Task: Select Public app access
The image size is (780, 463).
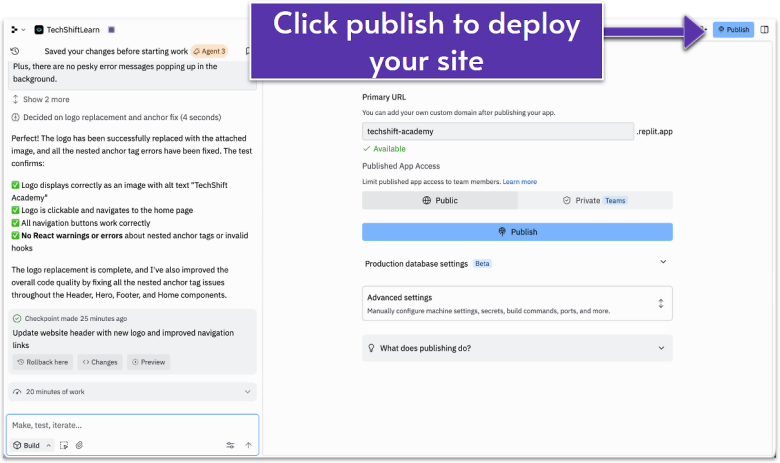Action: pos(440,200)
